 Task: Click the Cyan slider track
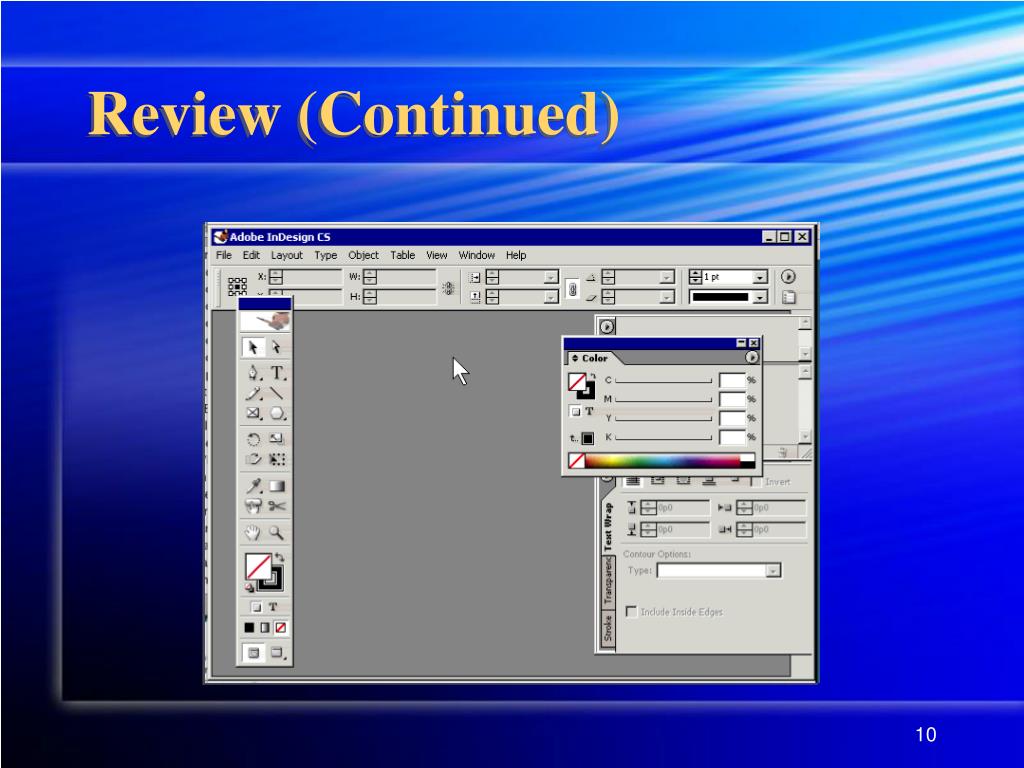664,381
